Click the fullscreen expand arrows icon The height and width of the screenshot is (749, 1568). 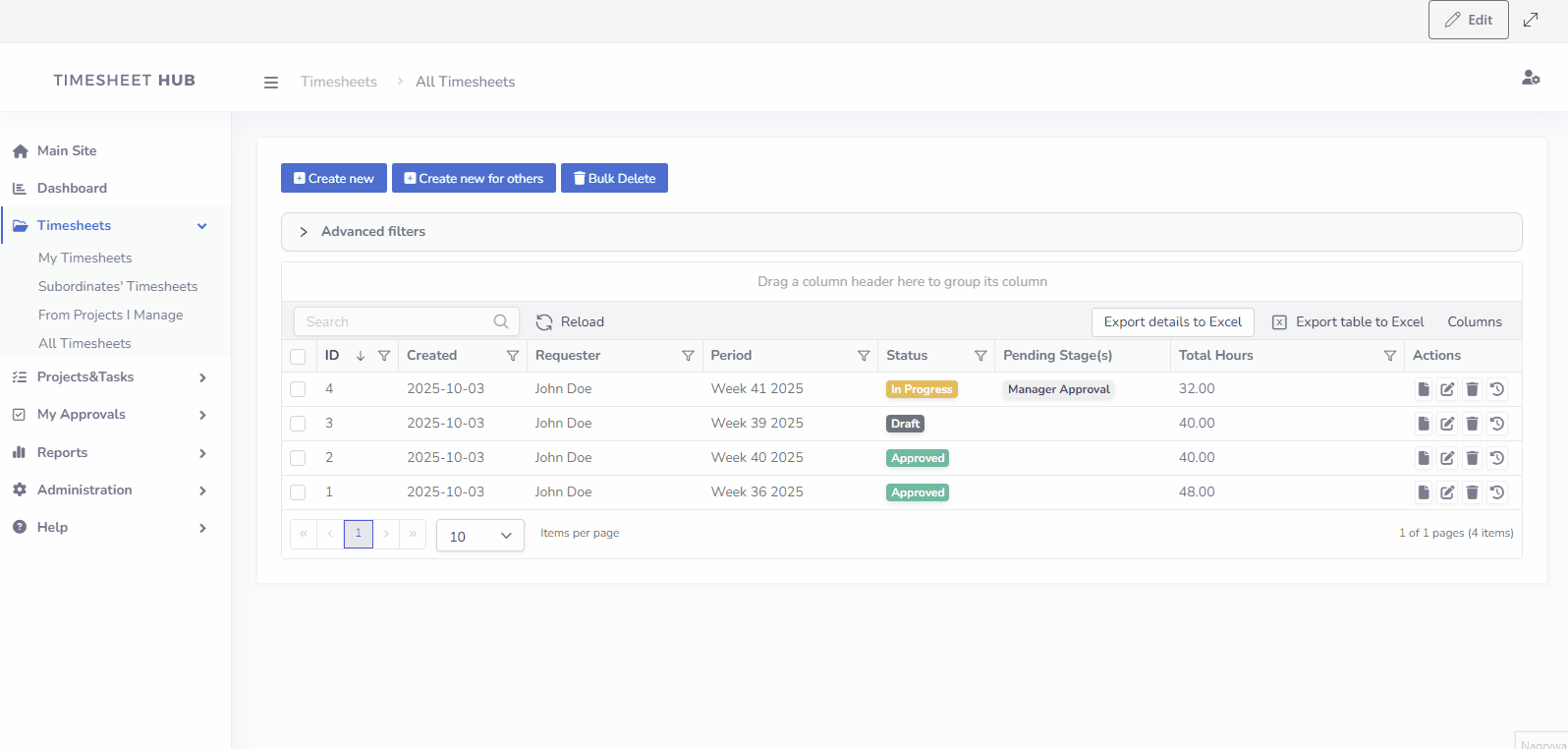1530,20
